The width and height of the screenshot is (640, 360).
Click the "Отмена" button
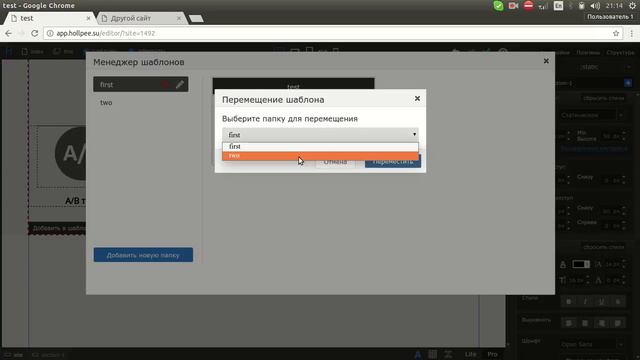point(335,162)
